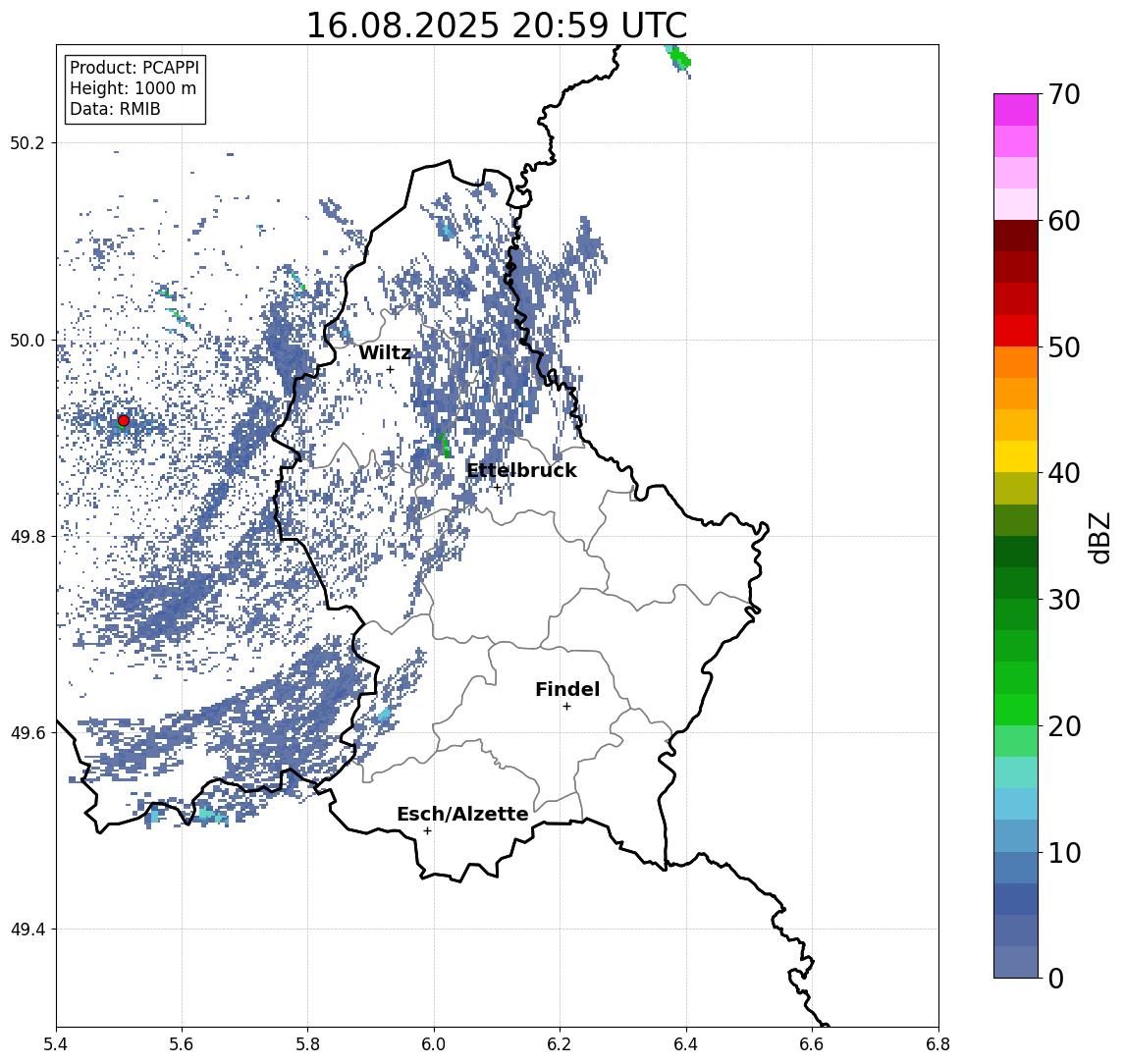Click the longitude tick label 6.0
This screenshot has height=1064, width=1124.
pos(435,1044)
